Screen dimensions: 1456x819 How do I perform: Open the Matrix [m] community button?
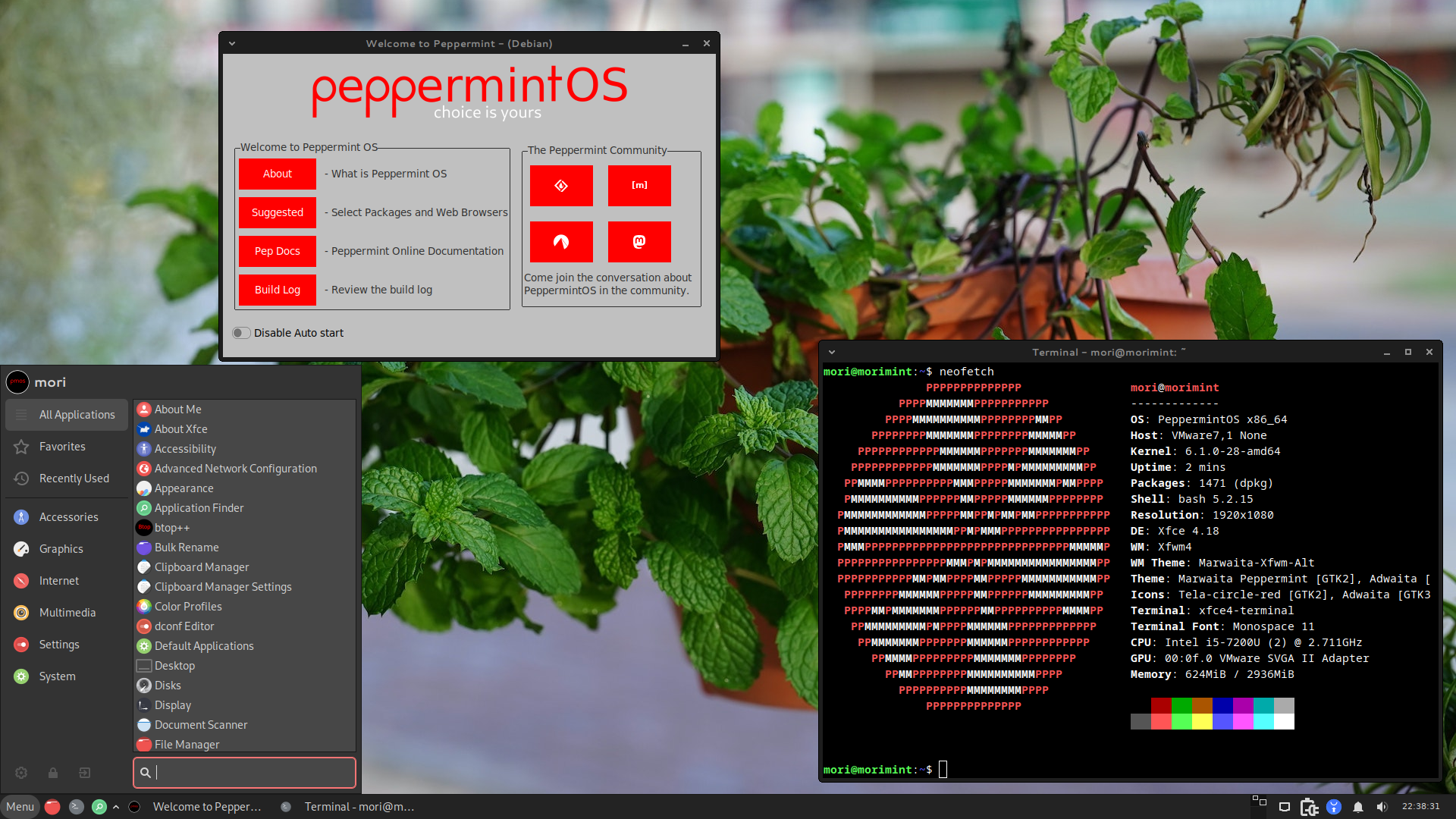[x=639, y=186]
